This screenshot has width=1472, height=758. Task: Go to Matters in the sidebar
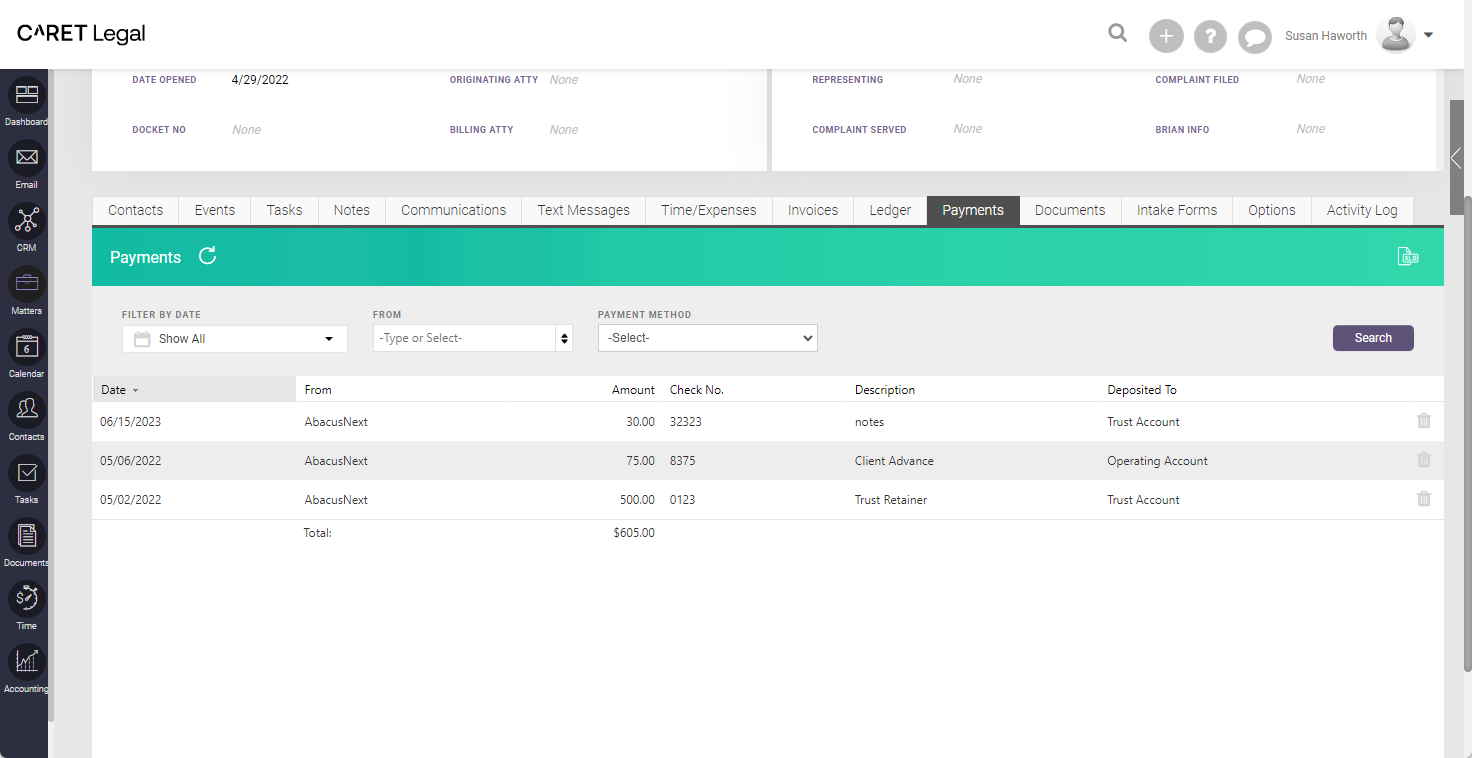coord(27,284)
